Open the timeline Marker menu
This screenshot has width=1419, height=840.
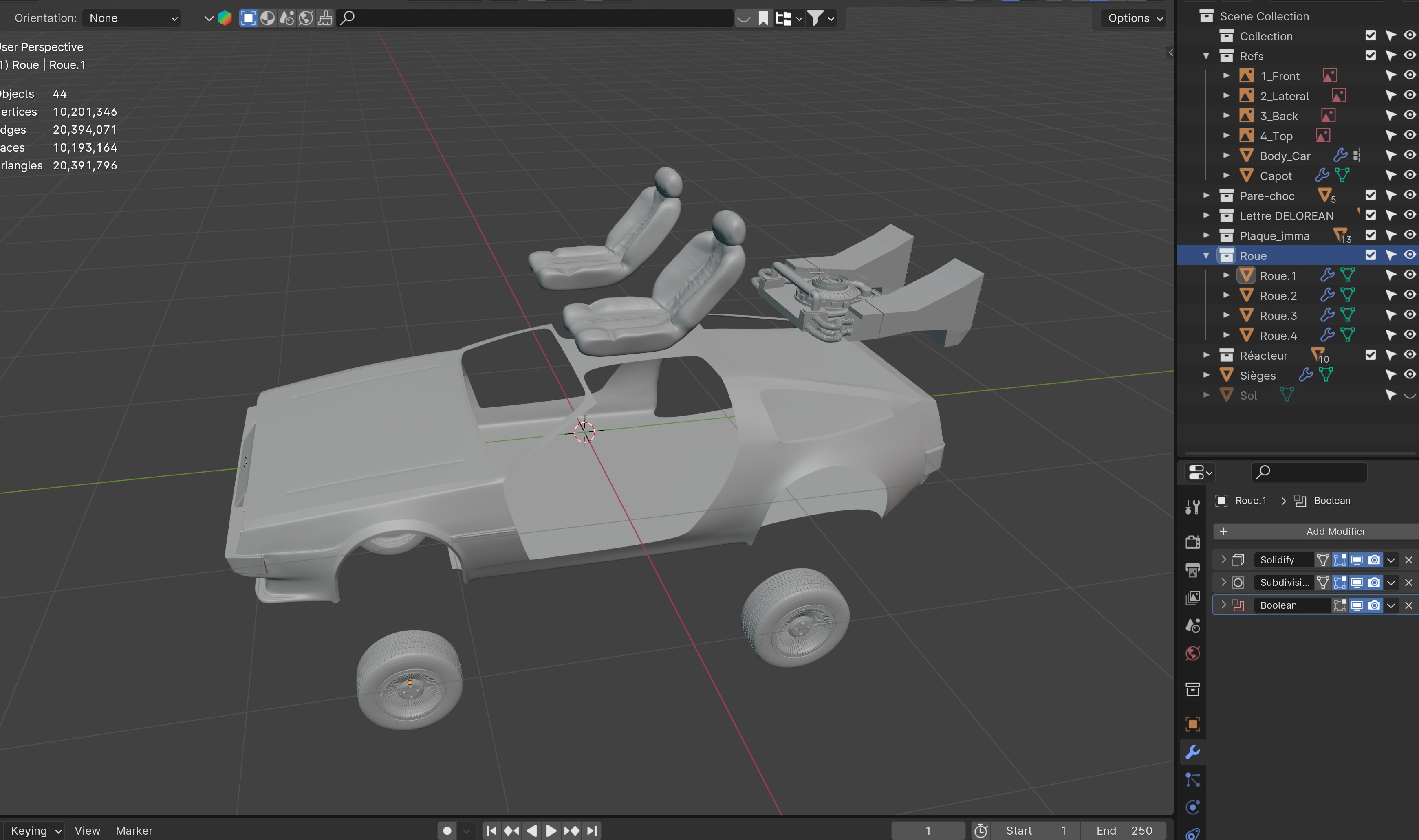(x=134, y=830)
